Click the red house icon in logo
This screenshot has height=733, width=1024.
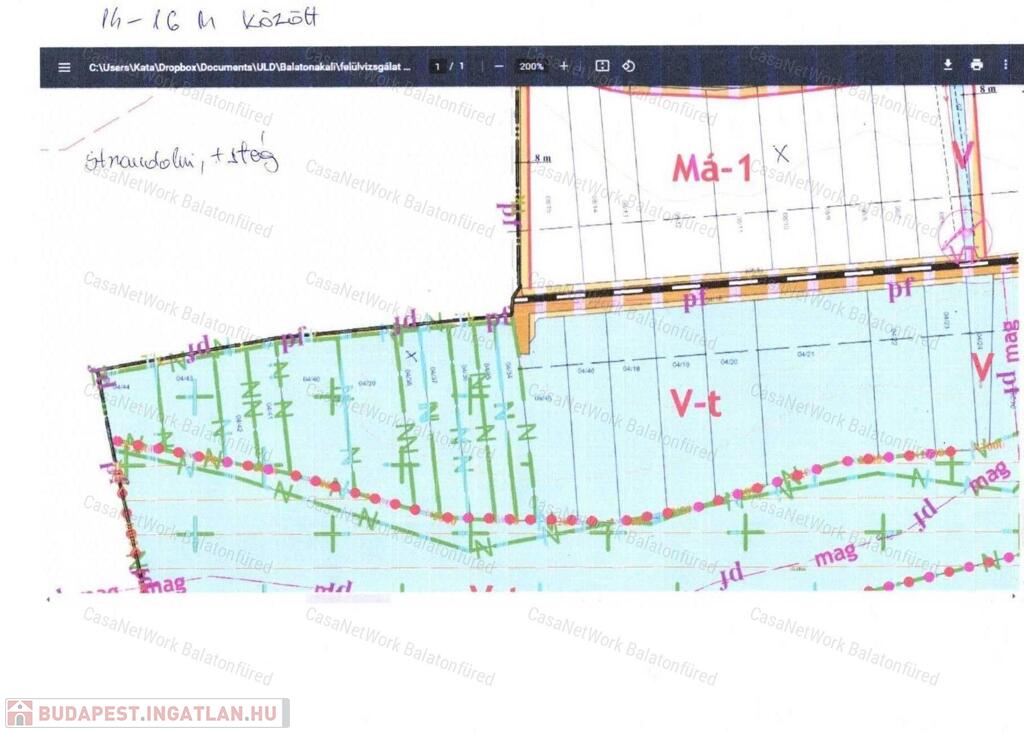point(20,713)
